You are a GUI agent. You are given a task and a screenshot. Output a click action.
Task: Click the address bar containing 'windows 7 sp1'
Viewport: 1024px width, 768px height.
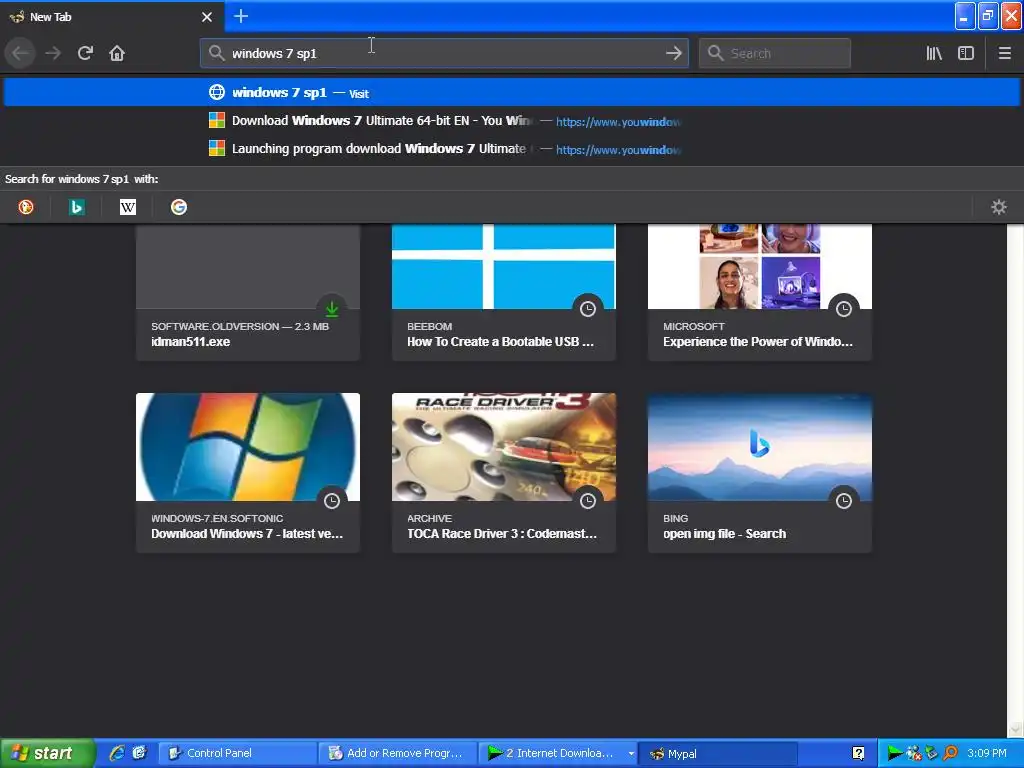(444, 53)
